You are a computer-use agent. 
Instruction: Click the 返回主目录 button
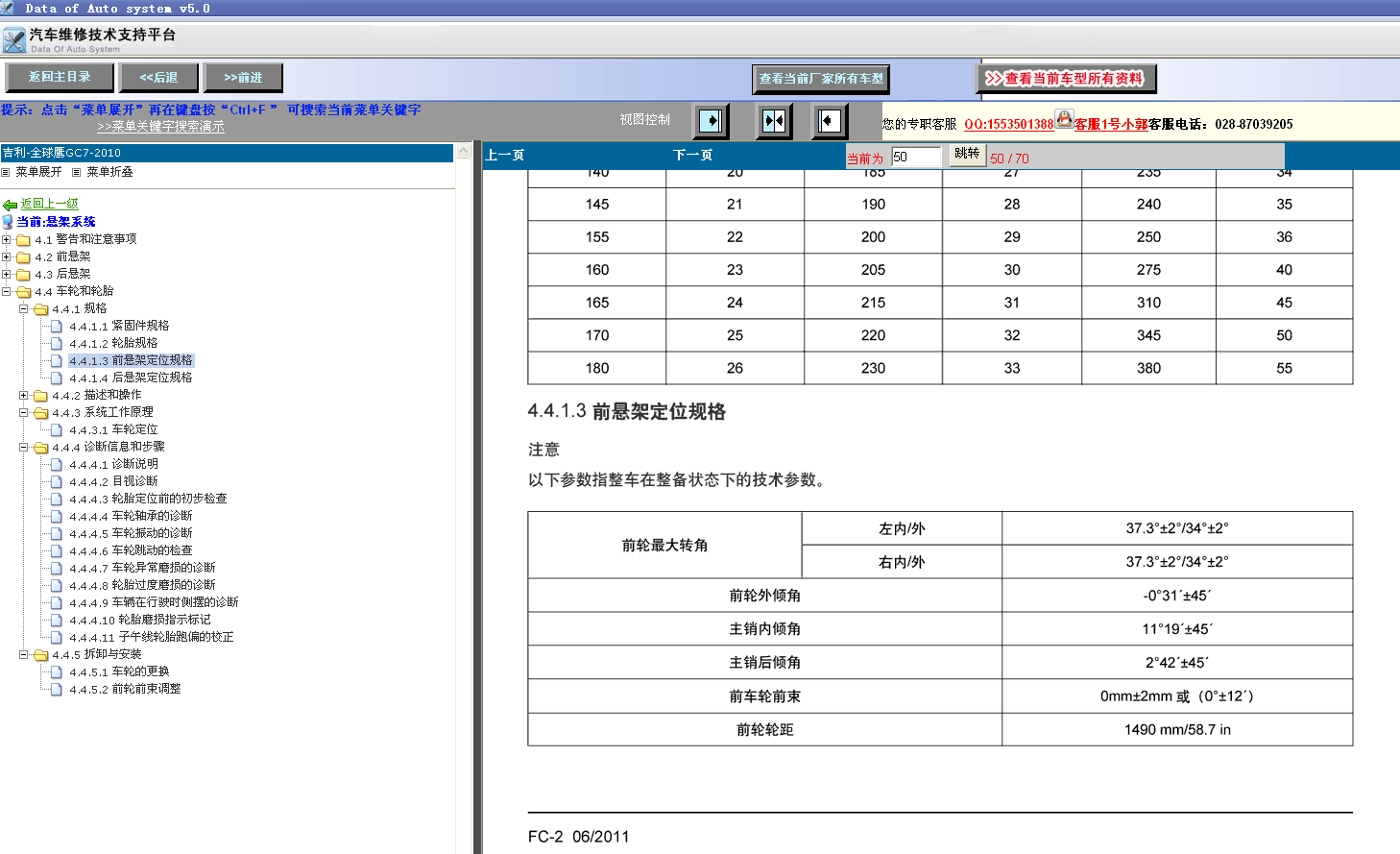60,77
